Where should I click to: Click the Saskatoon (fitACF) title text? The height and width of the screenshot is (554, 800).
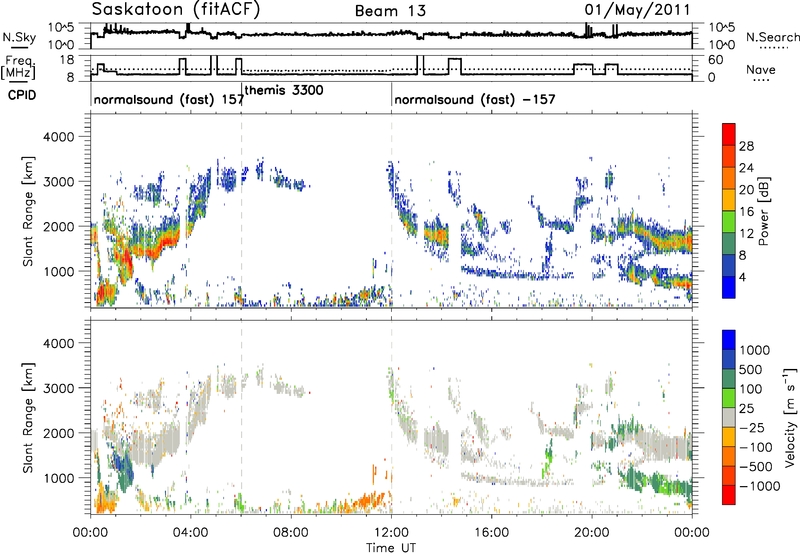point(176,10)
